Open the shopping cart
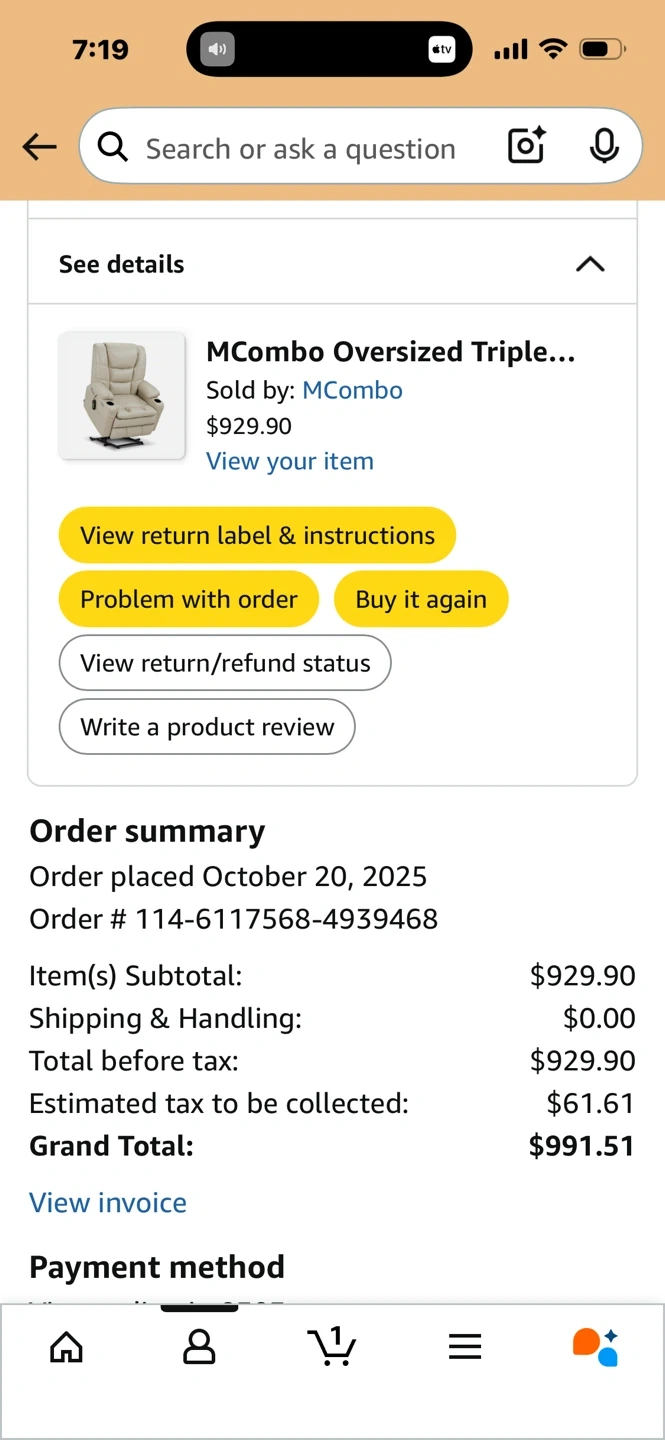 point(332,1346)
